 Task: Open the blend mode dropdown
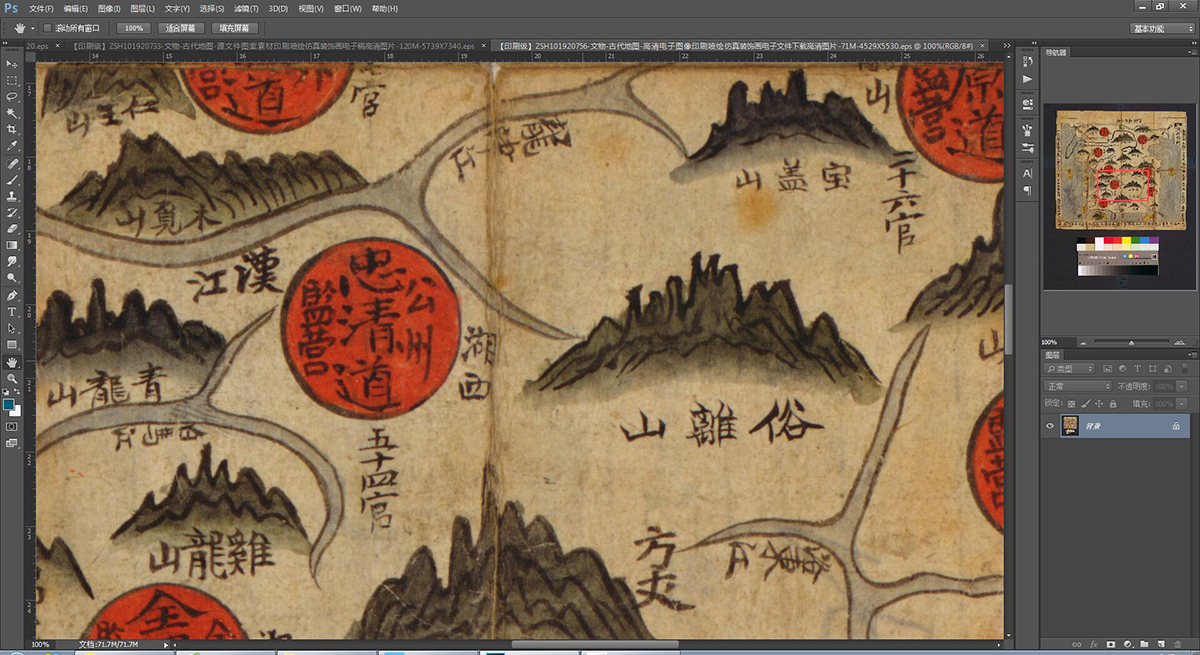1078,386
